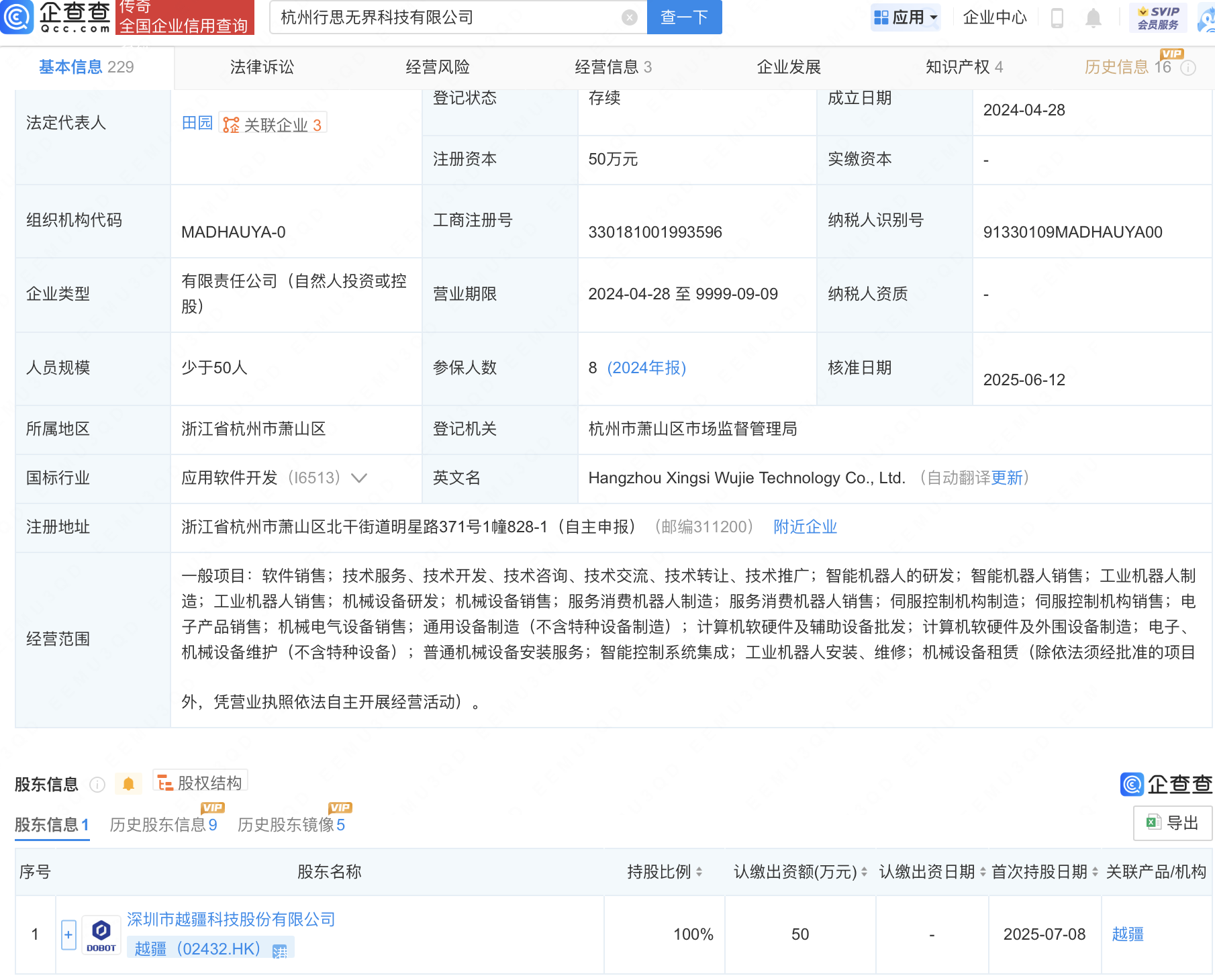Open SVIP member service badge
The height and width of the screenshot is (980, 1215).
[1159, 17]
